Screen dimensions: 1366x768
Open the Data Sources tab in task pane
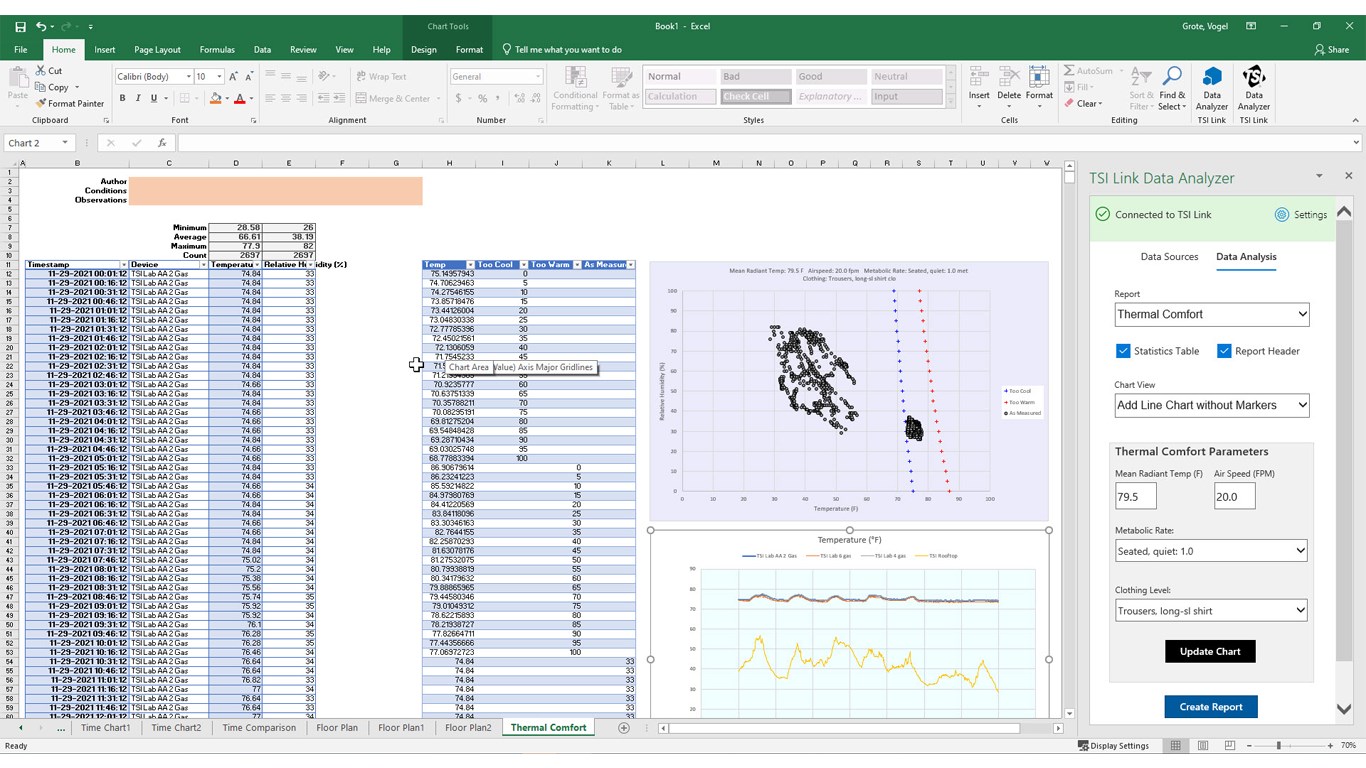click(x=1169, y=257)
